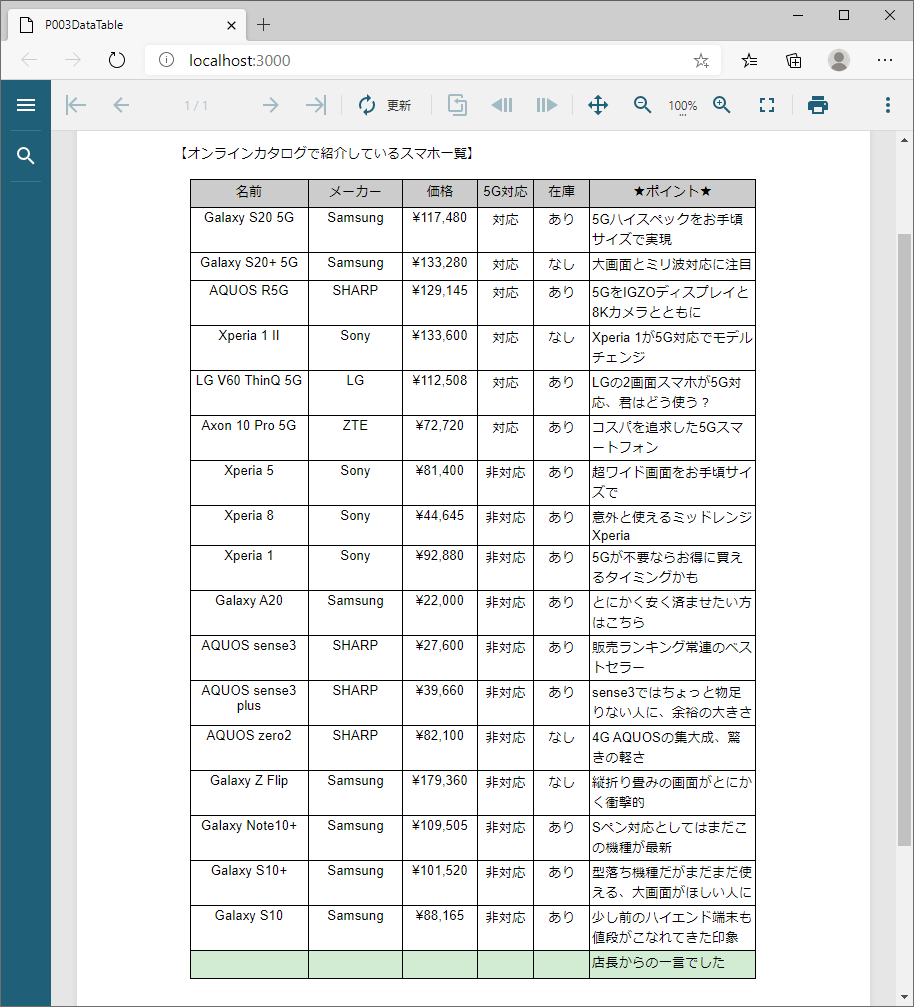Click the Galaxy S20 5G cell

249,229
